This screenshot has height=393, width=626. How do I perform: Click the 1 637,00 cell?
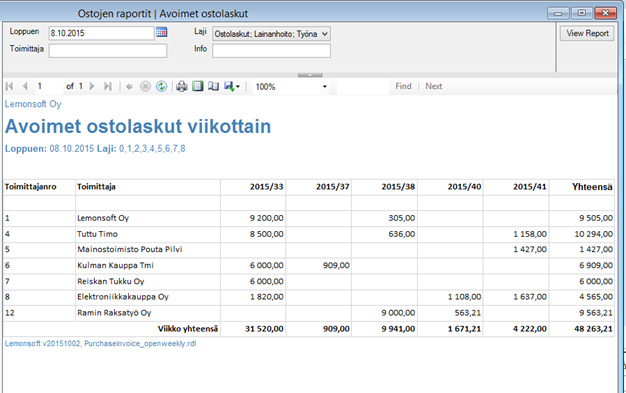pyautogui.click(x=530, y=297)
